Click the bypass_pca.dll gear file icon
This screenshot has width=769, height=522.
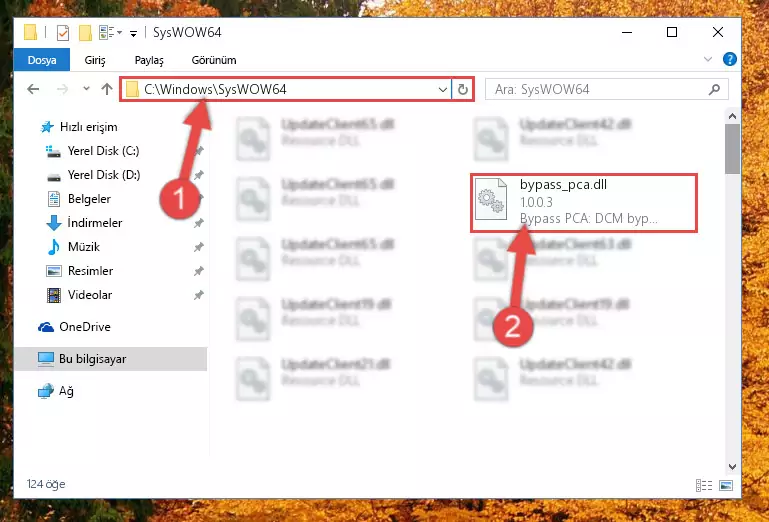(x=491, y=200)
